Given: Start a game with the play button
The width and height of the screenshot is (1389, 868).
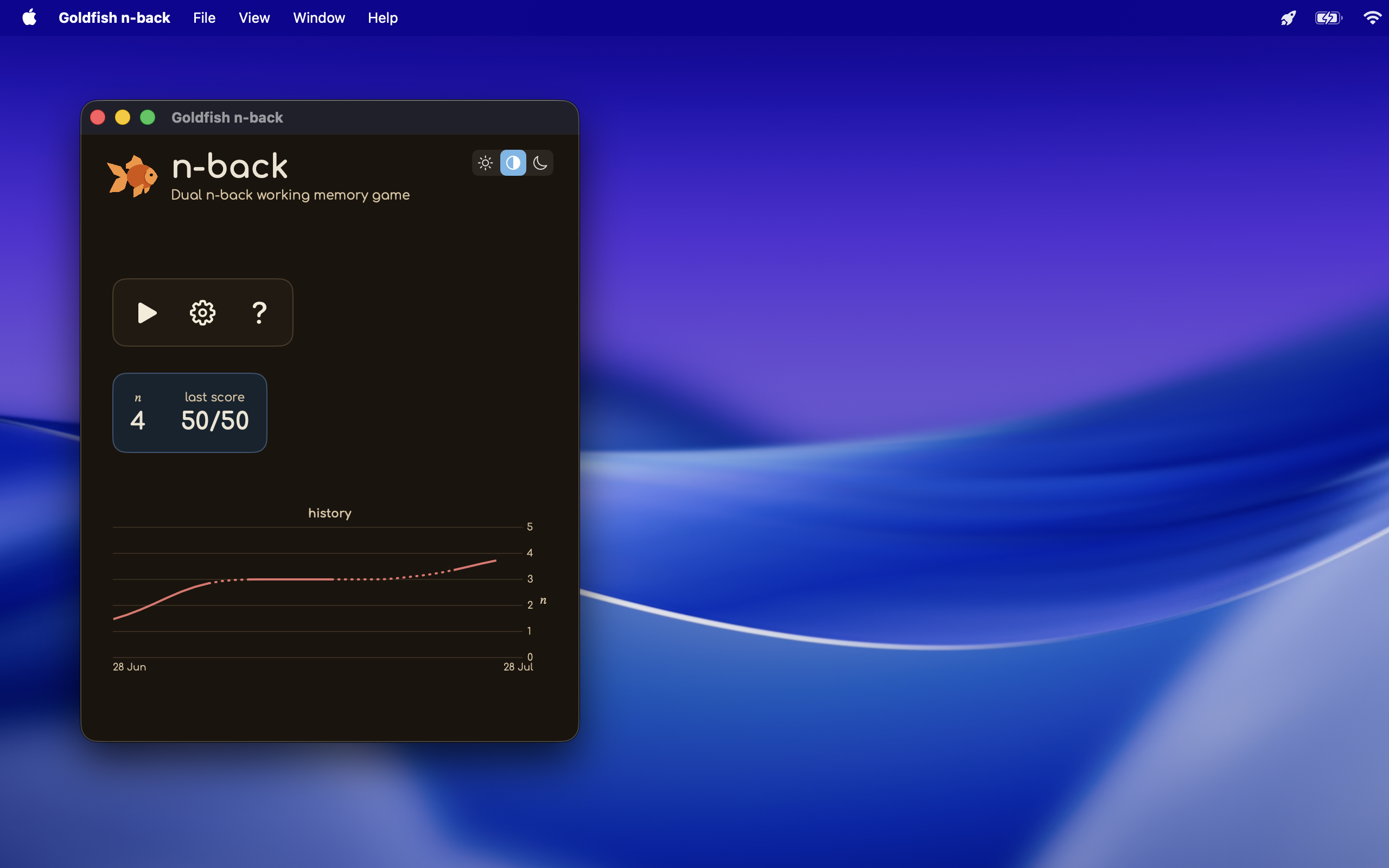Looking at the screenshot, I should tap(147, 313).
